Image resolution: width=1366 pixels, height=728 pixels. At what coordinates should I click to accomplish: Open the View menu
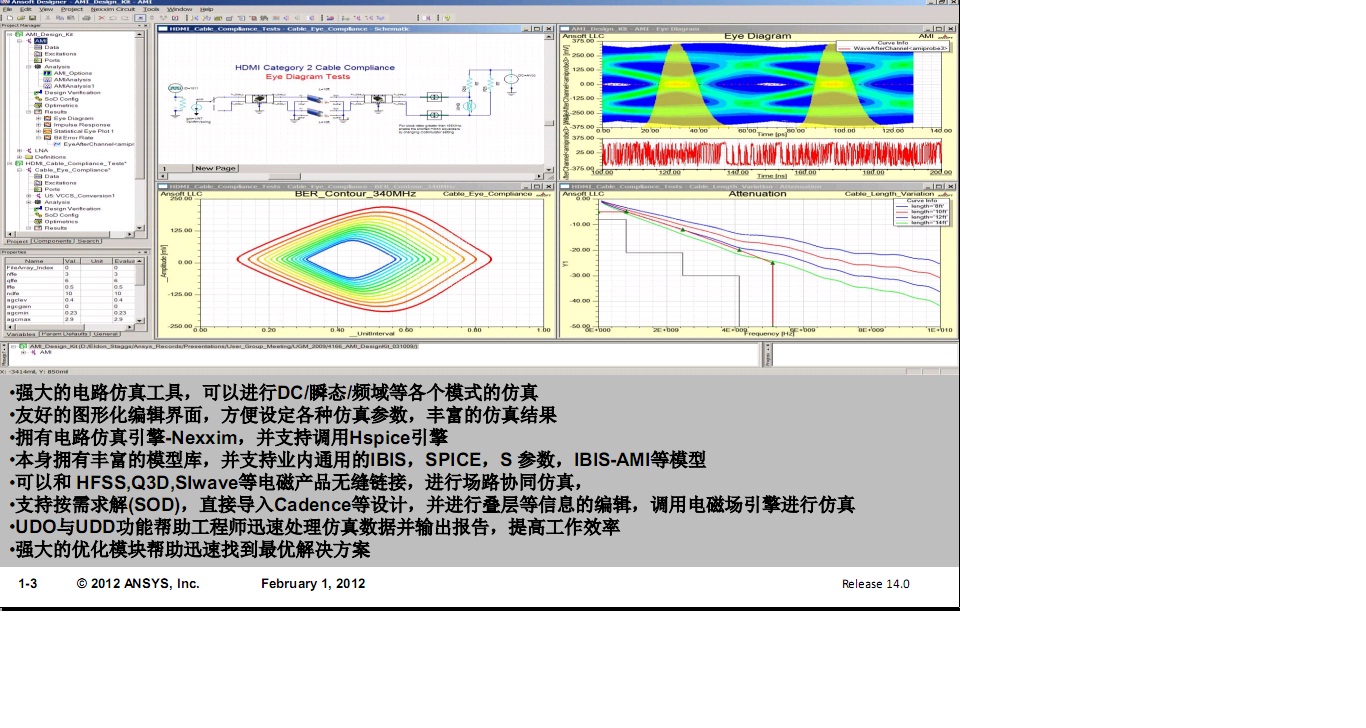point(45,9)
